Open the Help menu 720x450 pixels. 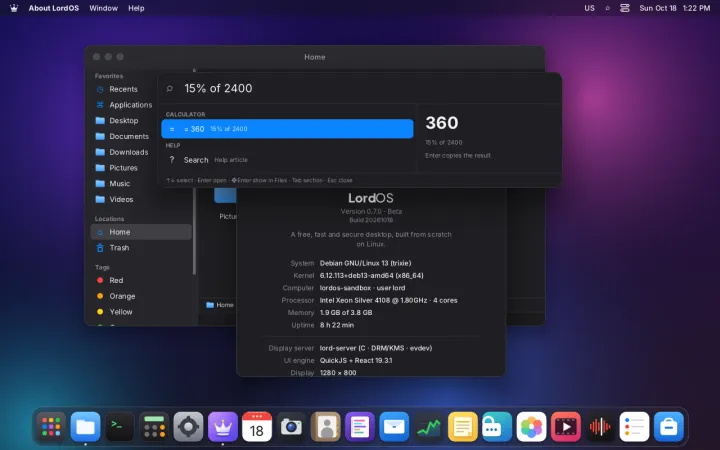[x=136, y=8]
